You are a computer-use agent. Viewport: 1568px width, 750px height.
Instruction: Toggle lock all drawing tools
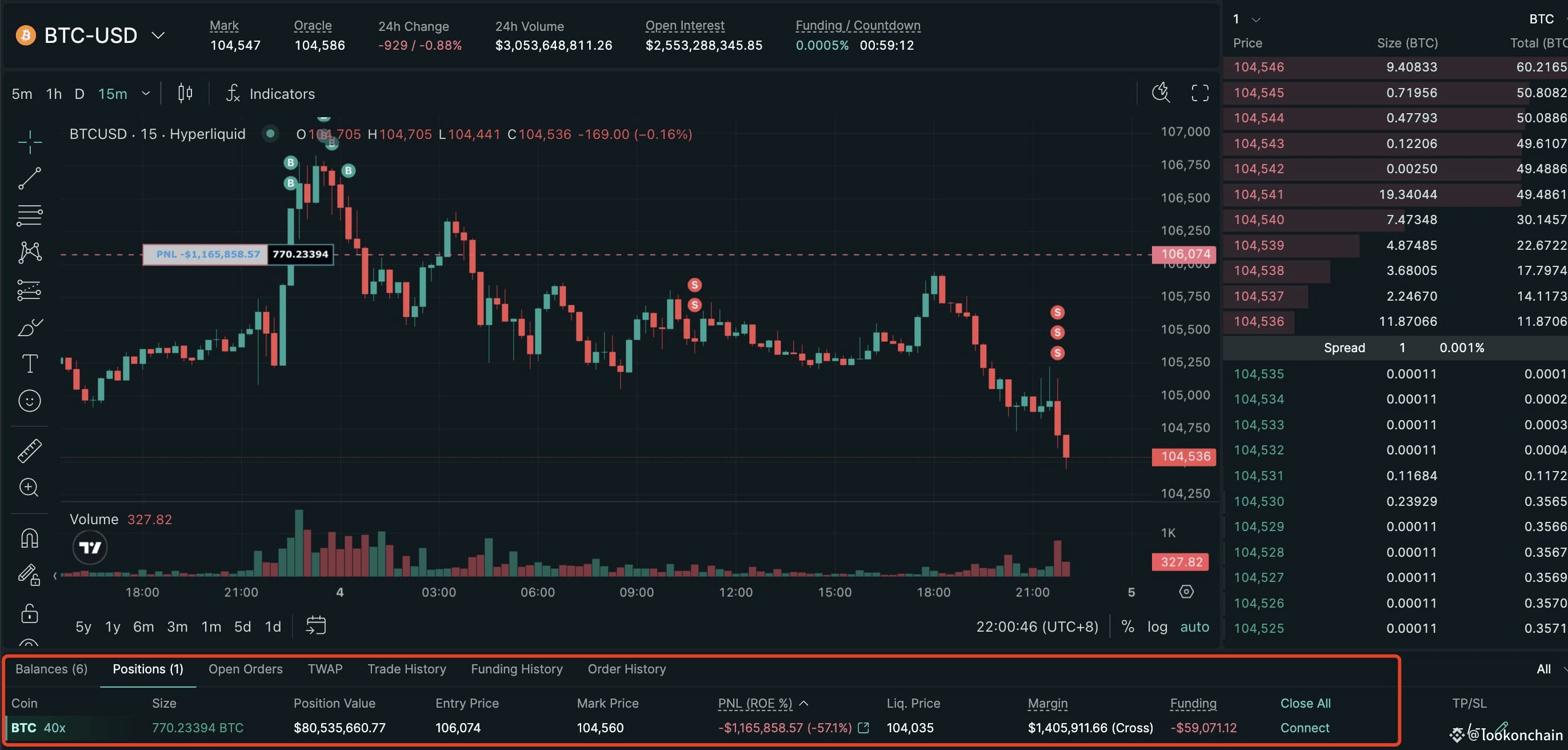[x=30, y=612]
